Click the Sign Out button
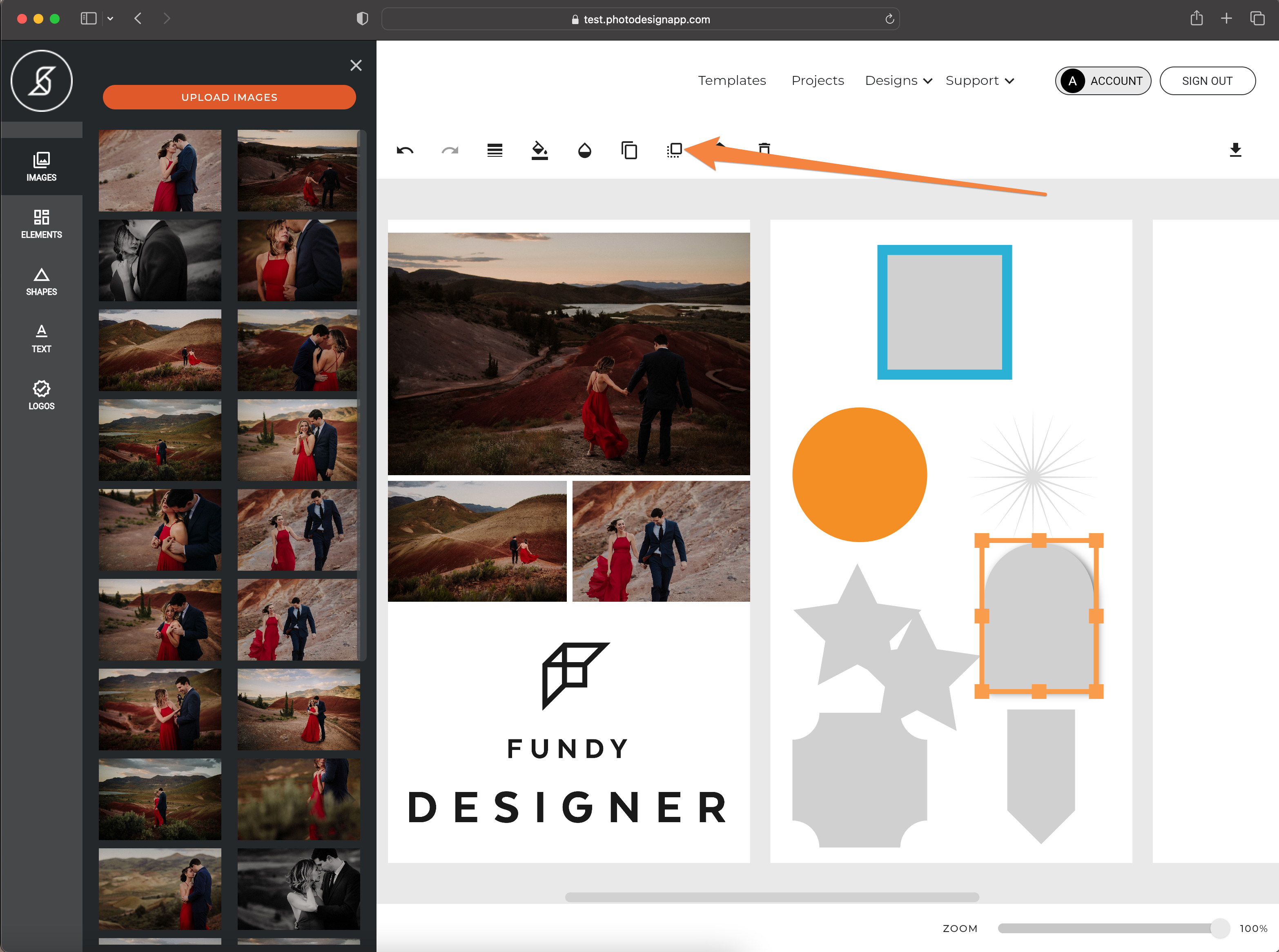Viewport: 1279px width, 952px height. click(x=1207, y=81)
